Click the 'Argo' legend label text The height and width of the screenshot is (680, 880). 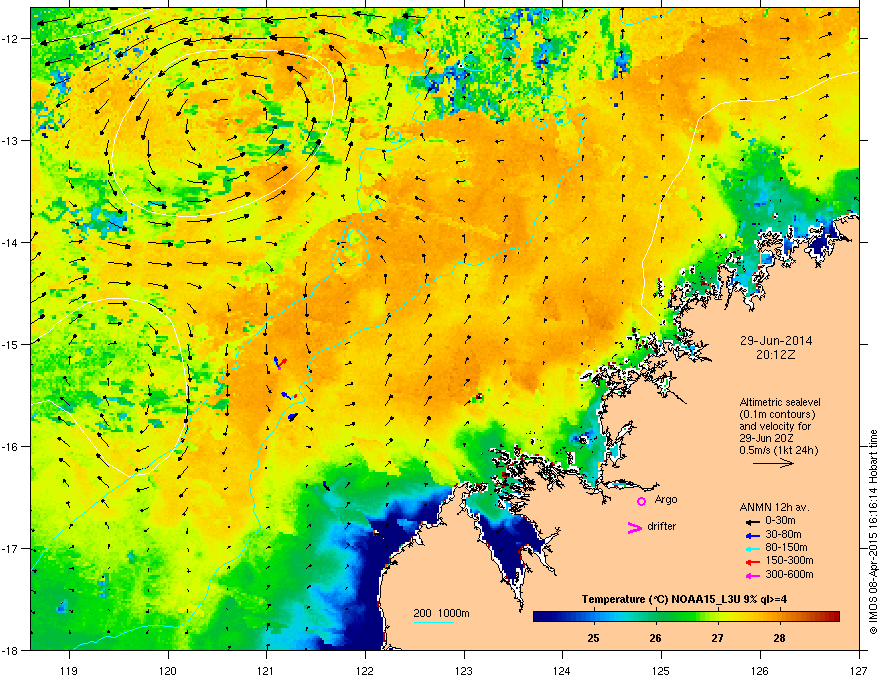(x=666, y=499)
